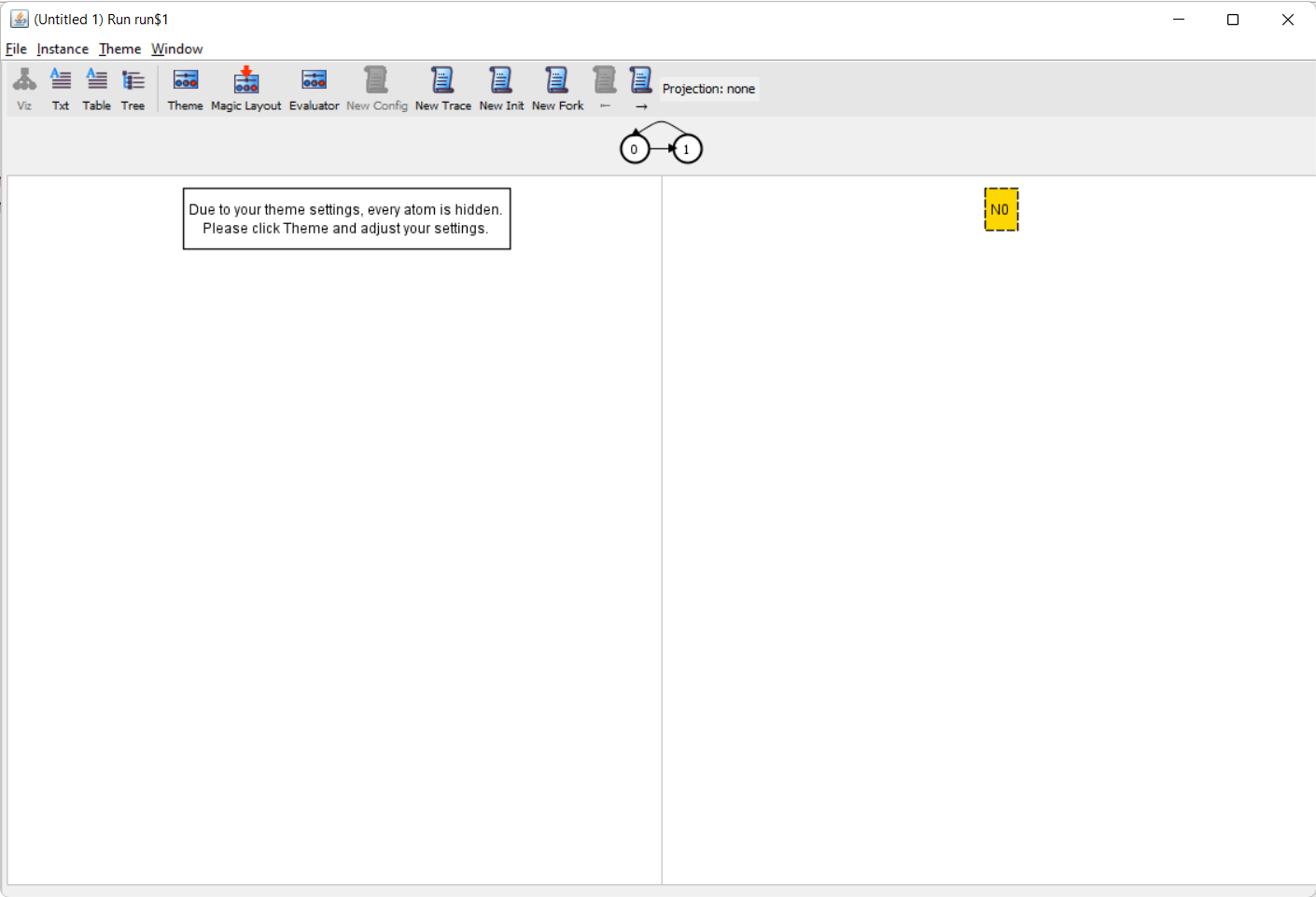Click the New Config toolbar icon

coord(377,90)
